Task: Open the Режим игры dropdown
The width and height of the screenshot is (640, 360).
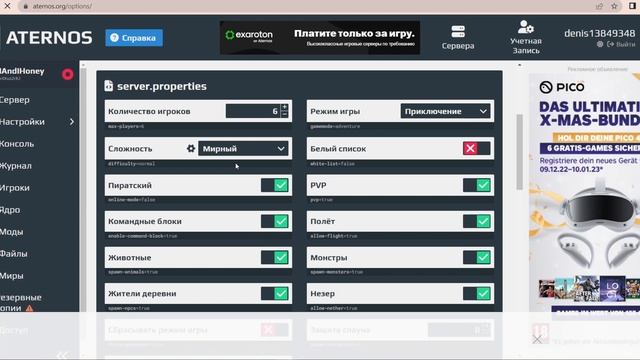Action: 446,111
